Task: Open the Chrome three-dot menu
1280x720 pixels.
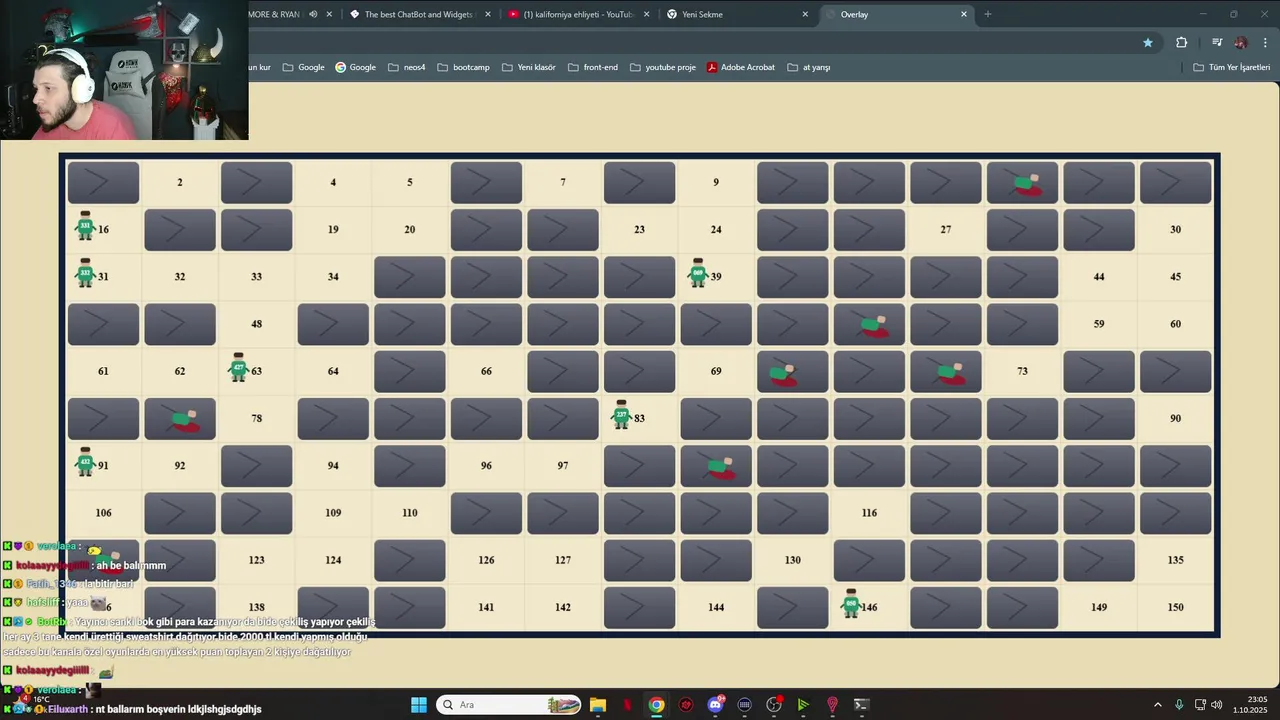Action: tap(1266, 42)
